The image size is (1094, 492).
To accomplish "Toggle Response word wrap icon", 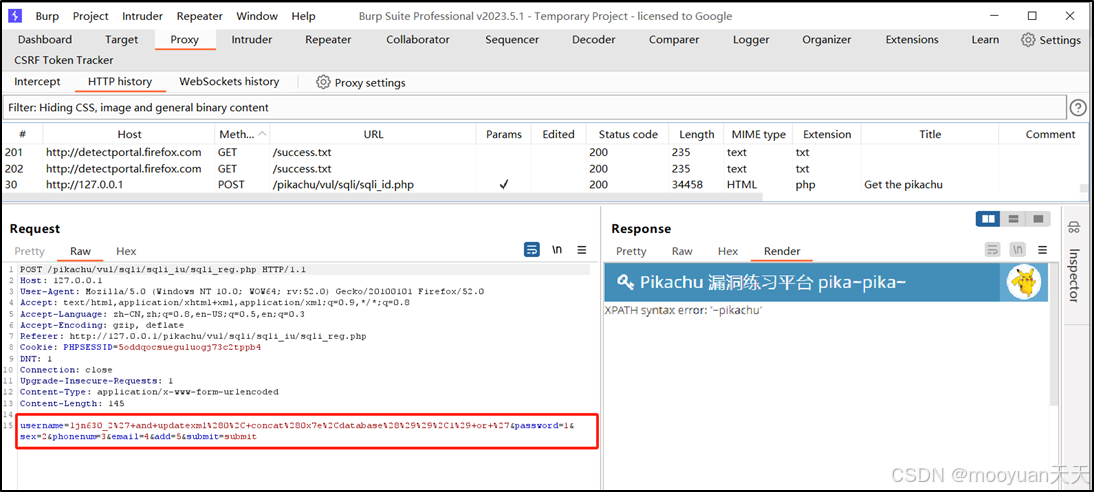I will pyautogui.click(x=992, y=249).
